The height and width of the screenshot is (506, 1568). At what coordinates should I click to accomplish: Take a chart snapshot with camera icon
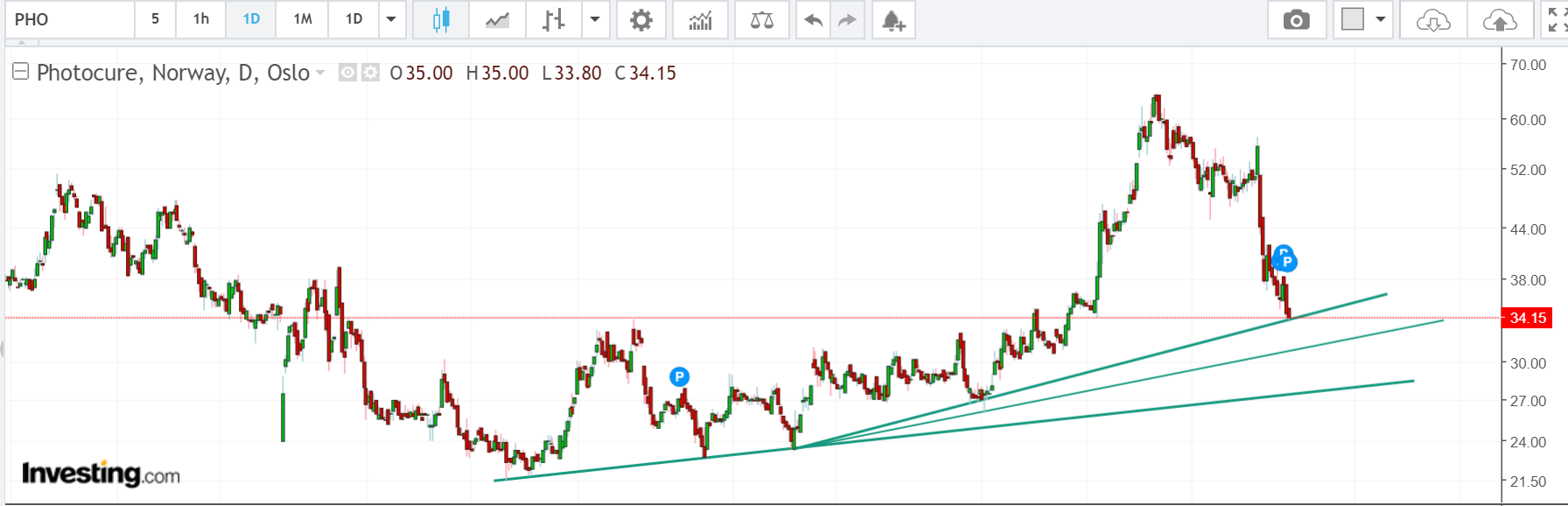pos(1296,19)
